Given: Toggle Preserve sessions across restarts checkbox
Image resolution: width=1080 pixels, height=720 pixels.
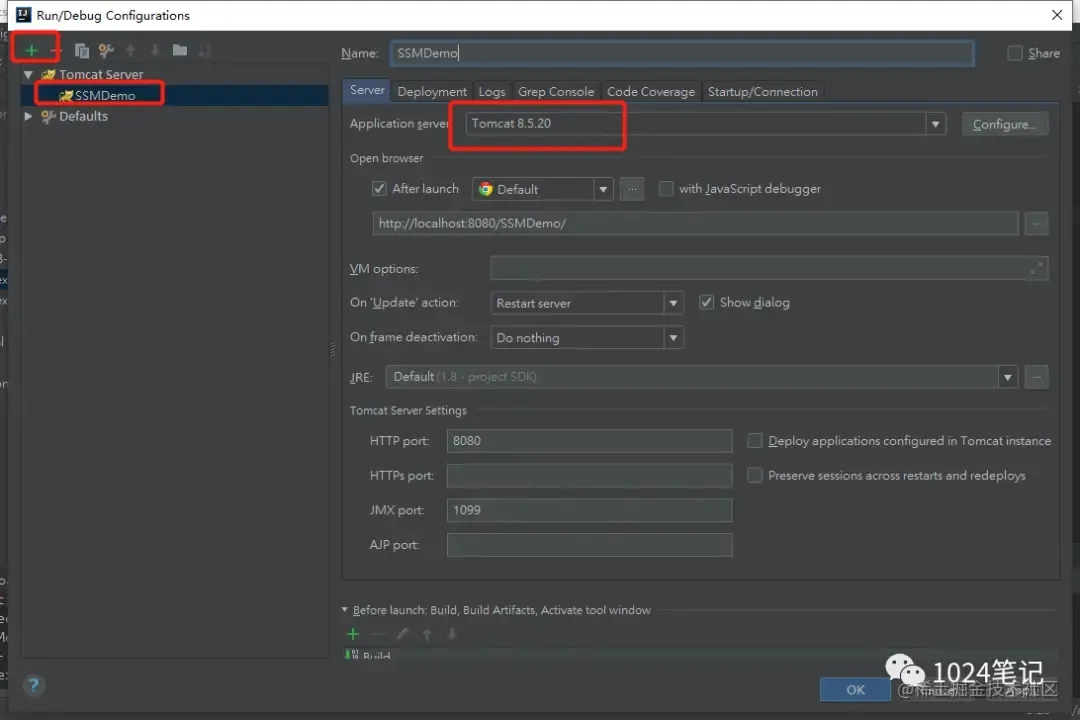Looking at the screenshot, I should click(x=755, y=475).
